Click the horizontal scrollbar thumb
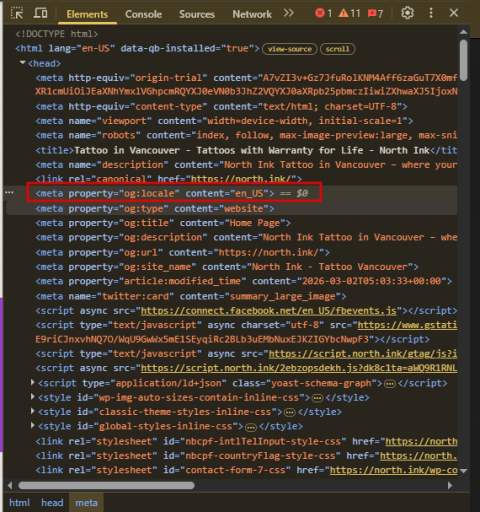The image size is (480, 512). 107,485
